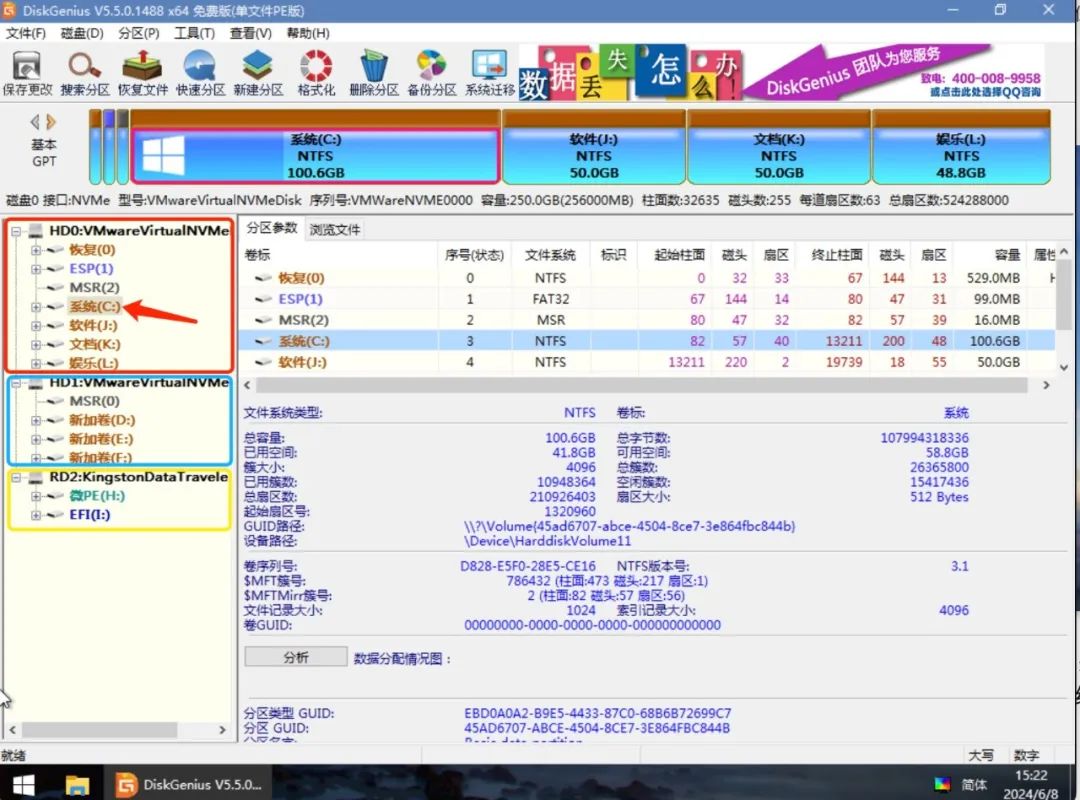Switch to the 浏览文件 tab
The height and width of the screenshot is (800, 1080).
click(335, 229)
